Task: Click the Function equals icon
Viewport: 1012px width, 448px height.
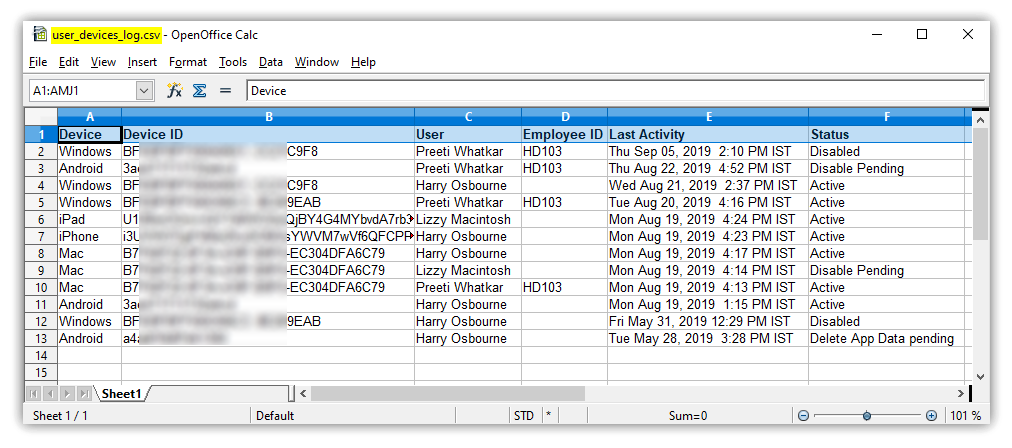Action: 225,90
